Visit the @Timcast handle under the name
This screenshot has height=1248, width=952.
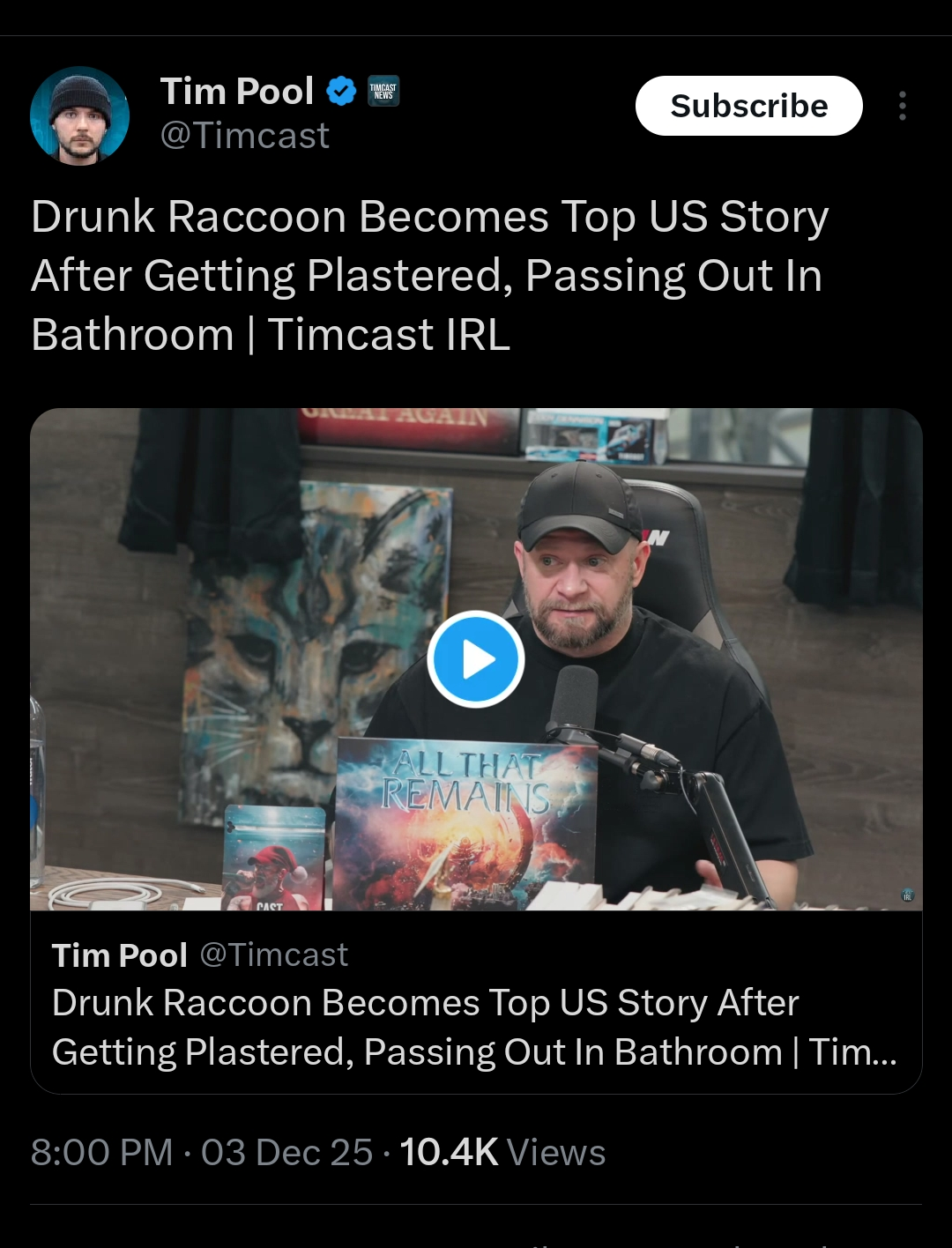(x=244, y=136)
